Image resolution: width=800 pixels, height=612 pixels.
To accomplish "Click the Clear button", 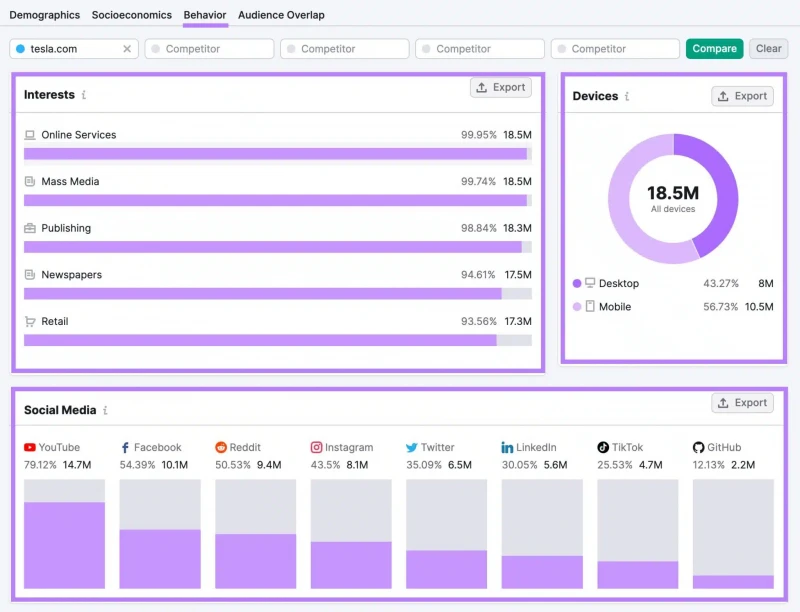I will click(768, 48).
